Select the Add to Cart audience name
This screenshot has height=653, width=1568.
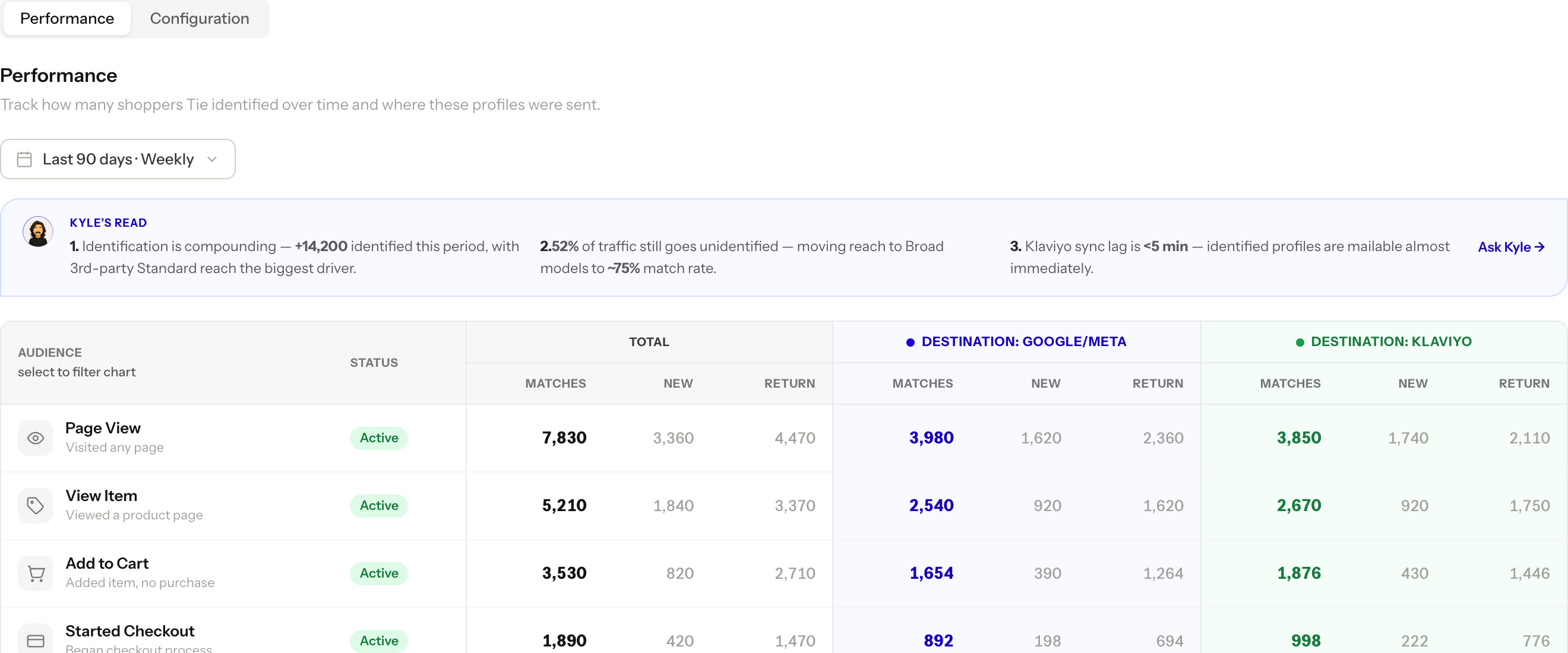pos(106,563)
